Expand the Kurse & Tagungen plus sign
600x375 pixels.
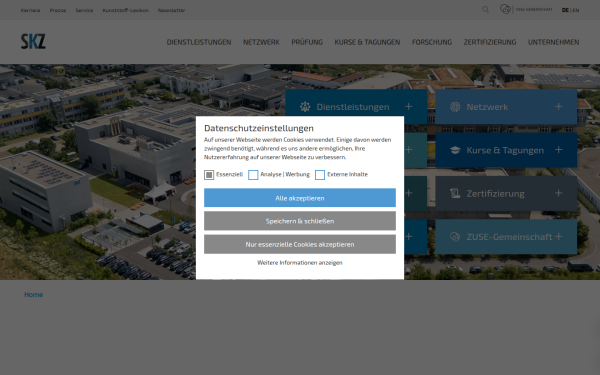coord(559,150)
